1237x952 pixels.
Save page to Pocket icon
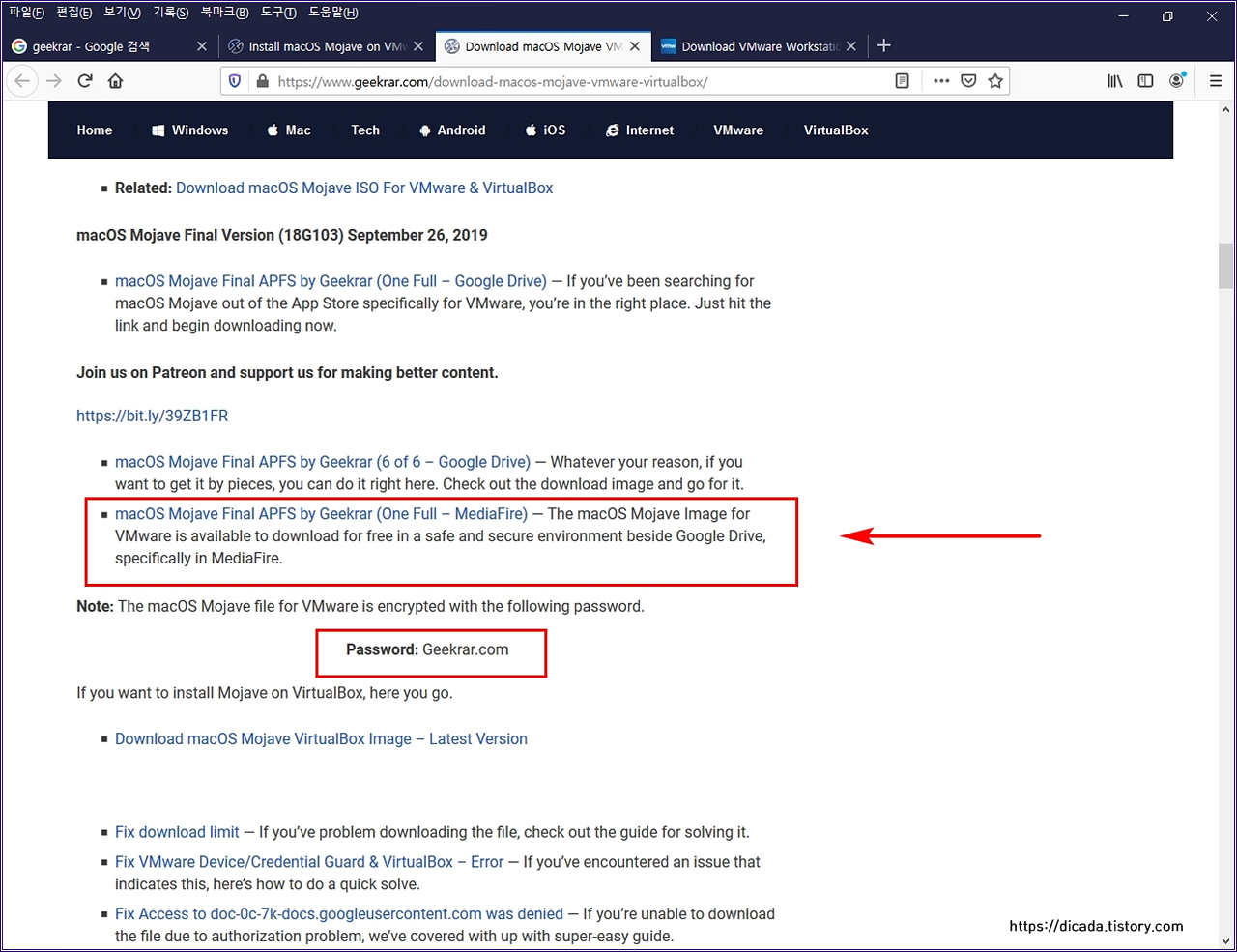968,81
